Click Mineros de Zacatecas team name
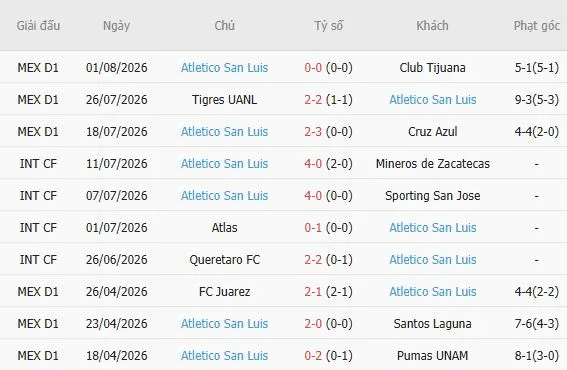 pyautogui.click(x=432, y=163)
